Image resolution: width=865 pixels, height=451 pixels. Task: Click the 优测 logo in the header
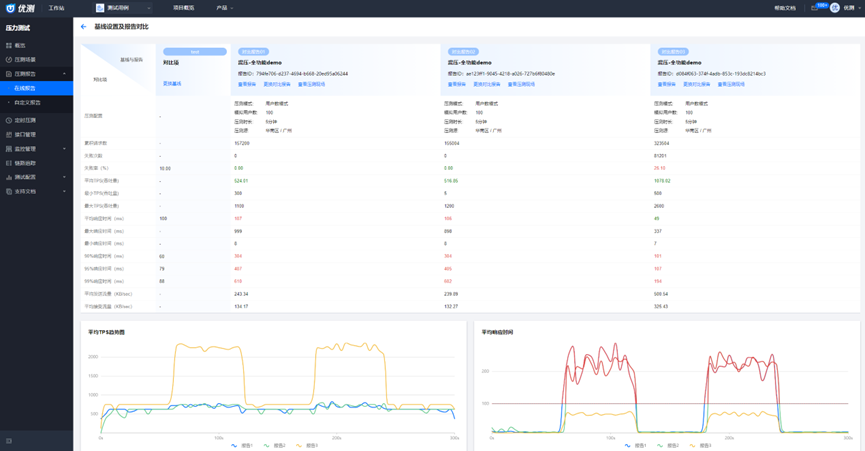point(20,8)
